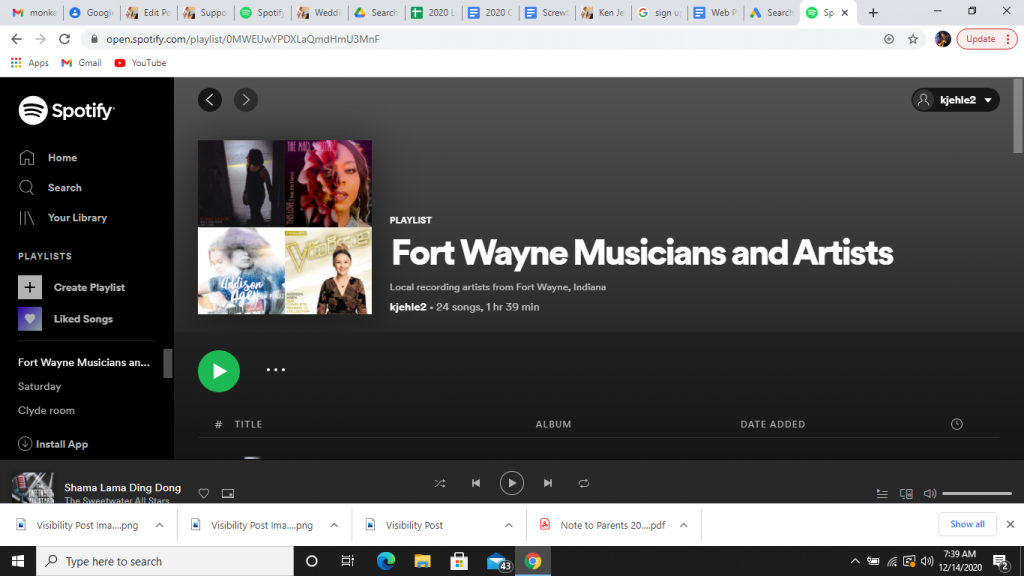Open File Explorer from taskbar
This screenshot has width=1024, height=576.
423,561
